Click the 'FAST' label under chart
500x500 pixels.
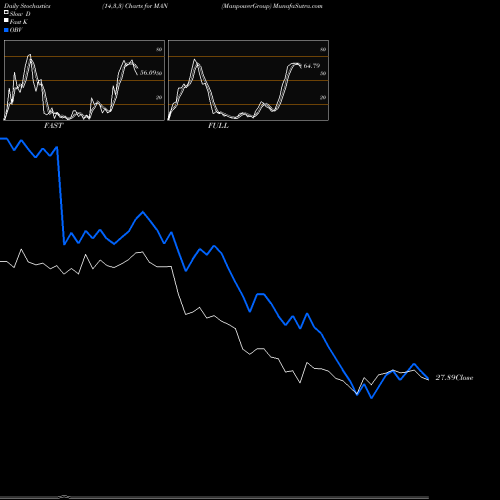pos(53,126)
